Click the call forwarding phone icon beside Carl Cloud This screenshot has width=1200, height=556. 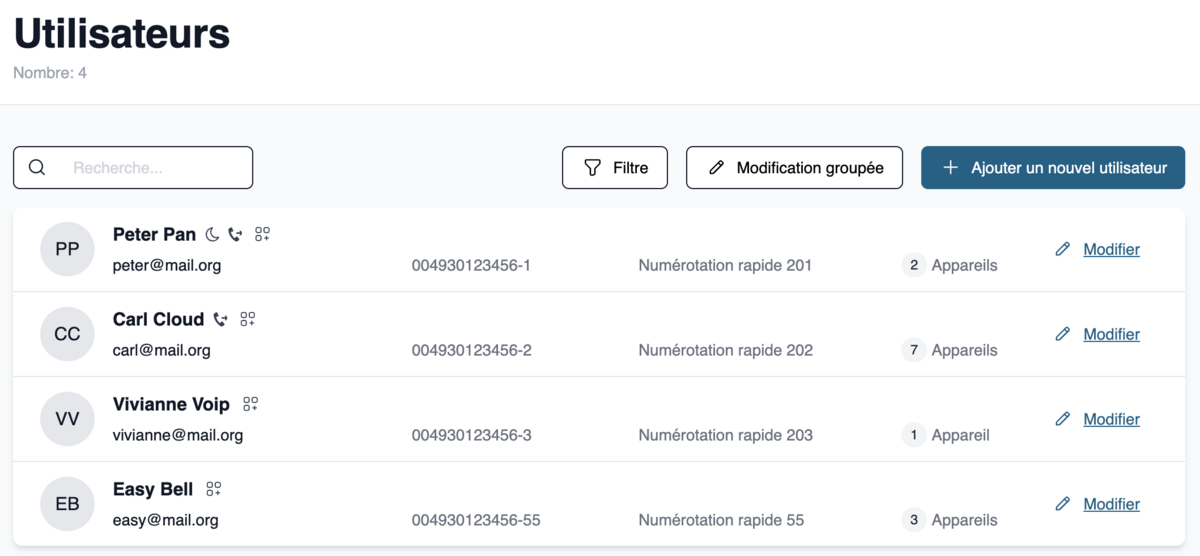(220, 320)
